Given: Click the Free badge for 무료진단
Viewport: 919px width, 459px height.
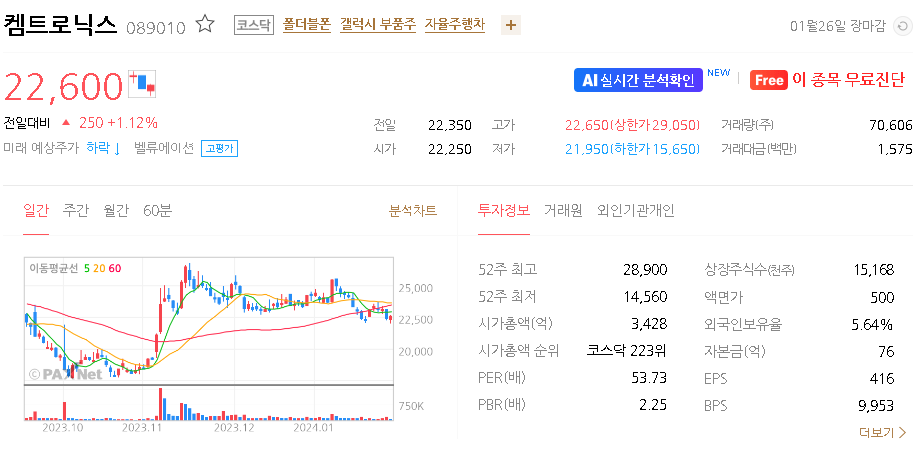Looking at the screenshot, I should point(768,80).
